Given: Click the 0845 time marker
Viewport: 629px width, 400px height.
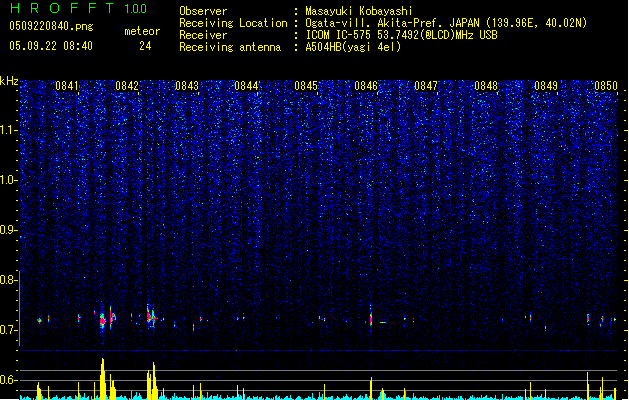Looking at the screenshot, I should 306,86.
